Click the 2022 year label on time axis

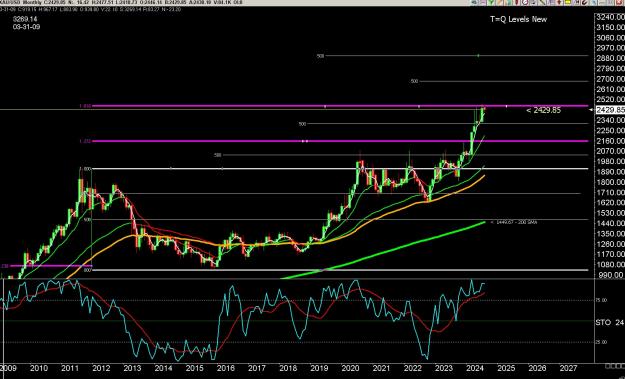pyautogui.click(x=413, y=367)
